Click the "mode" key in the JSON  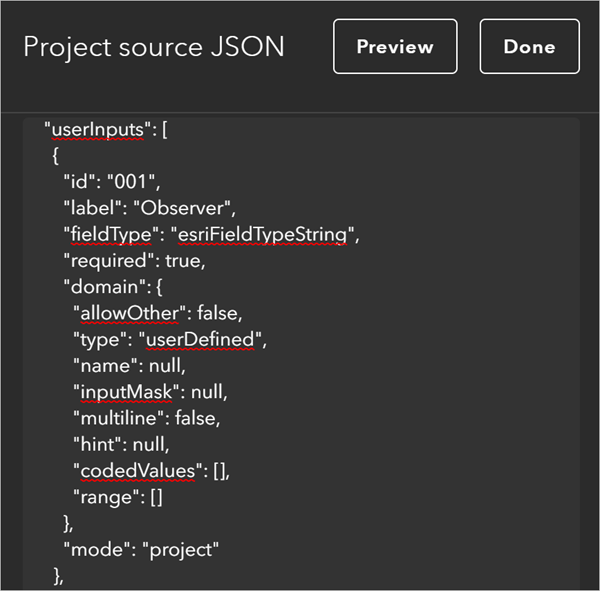[x=95, y=549]
